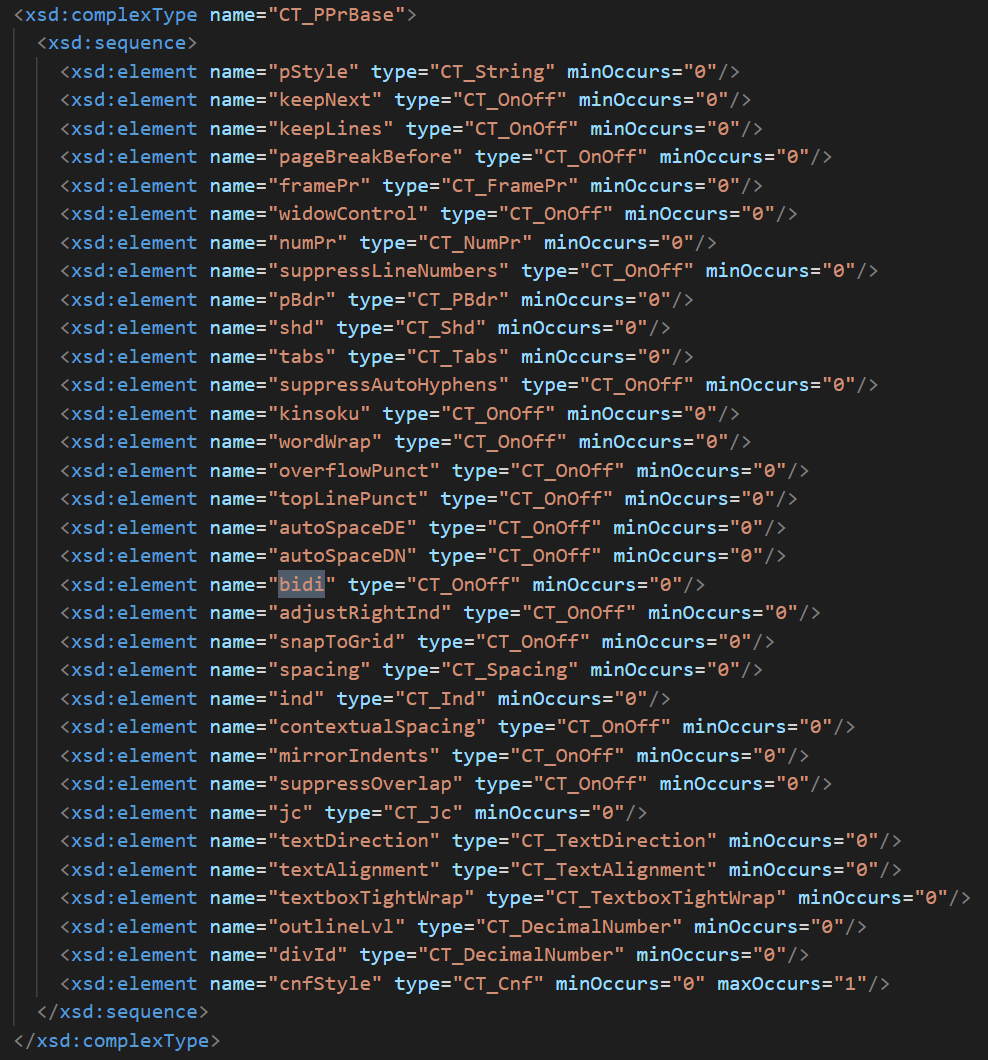
Task: Click the highlighted word bidi
Action: 302,584
